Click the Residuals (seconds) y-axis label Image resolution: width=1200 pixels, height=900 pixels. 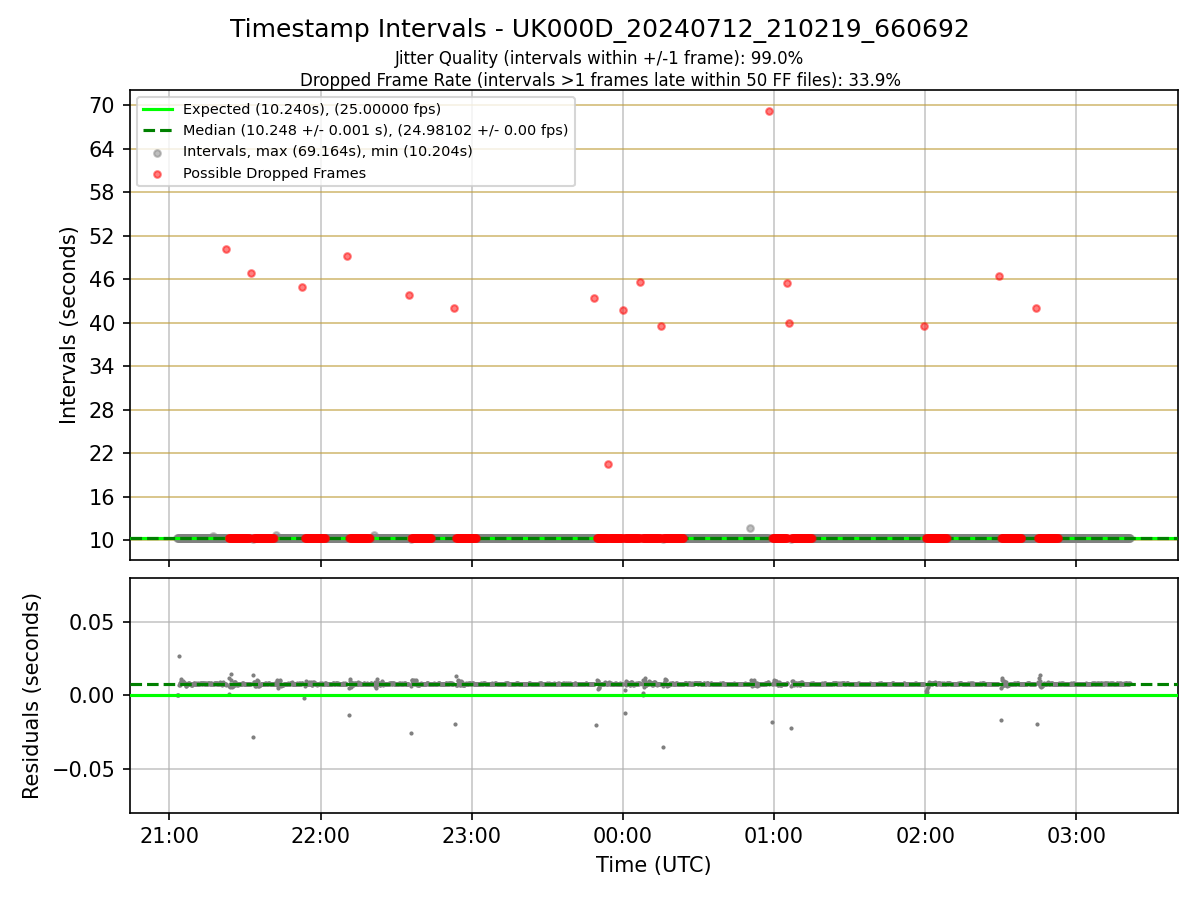32,696
